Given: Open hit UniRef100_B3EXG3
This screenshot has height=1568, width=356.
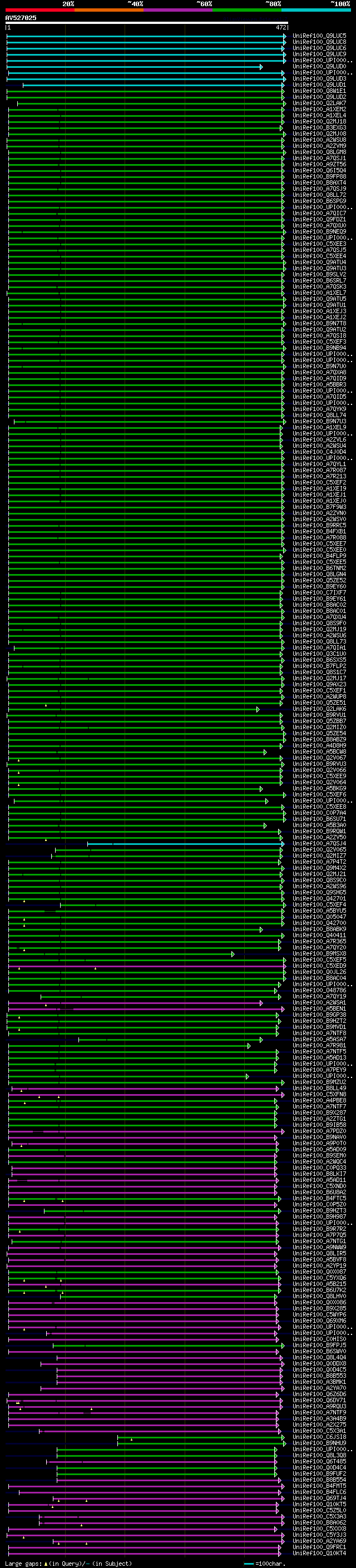Looking at the screenshot, I should point(319,128).
